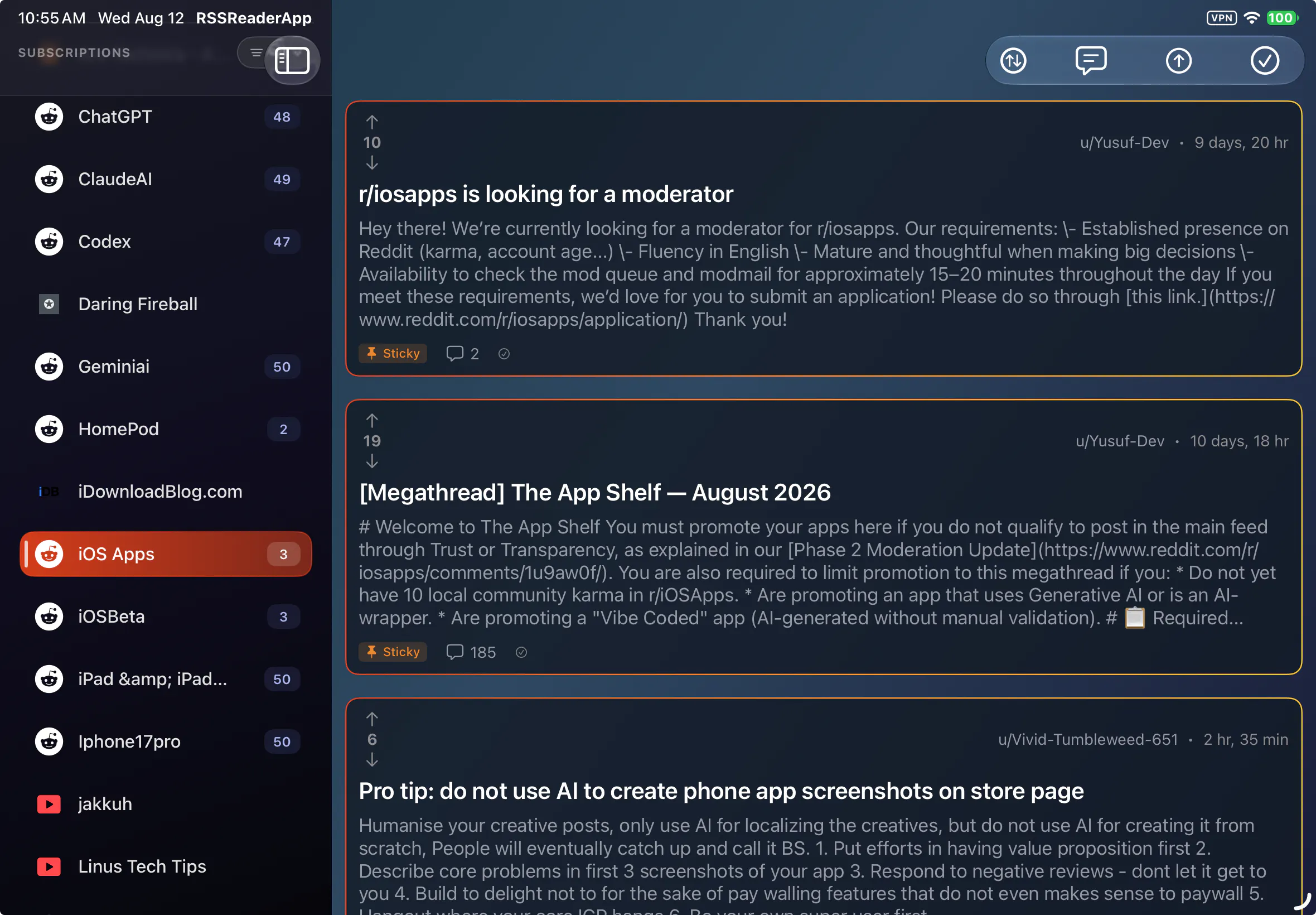Click the battery 100 indicator
Viewport: 1316px width, 915px height.
[x=1282, y=18]
